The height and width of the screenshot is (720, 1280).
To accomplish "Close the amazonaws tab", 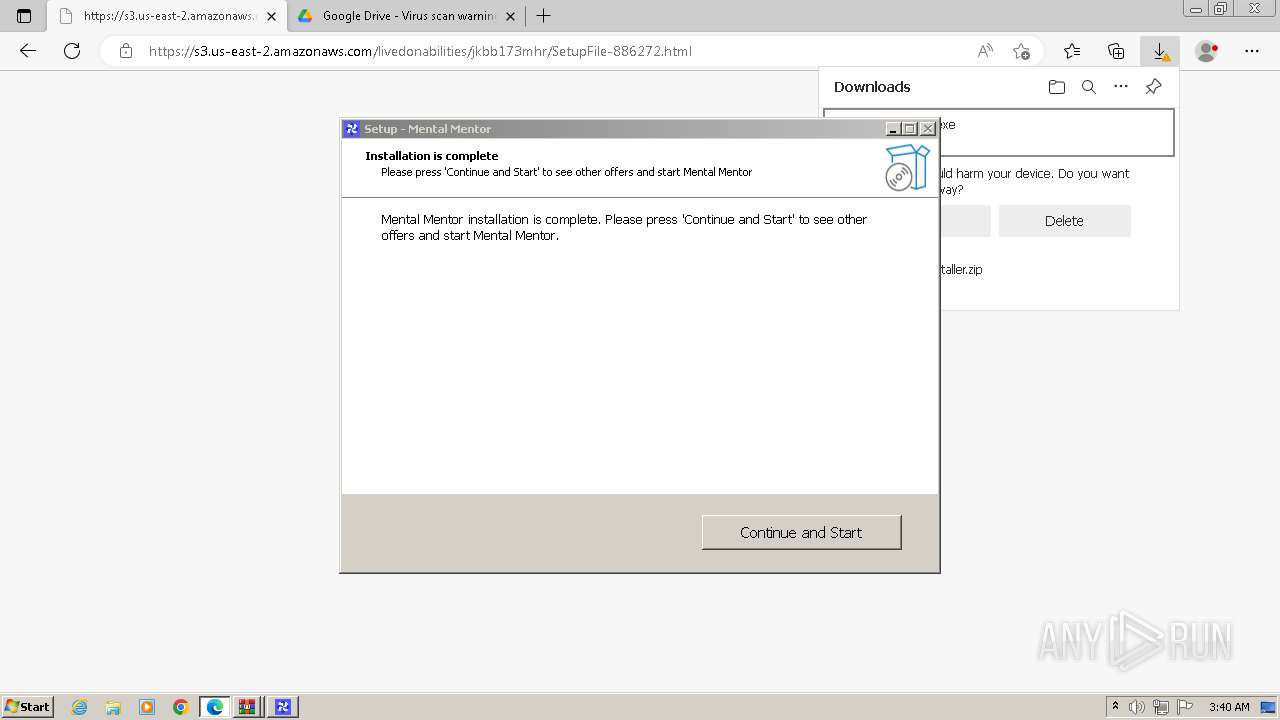I will point(271,16).
